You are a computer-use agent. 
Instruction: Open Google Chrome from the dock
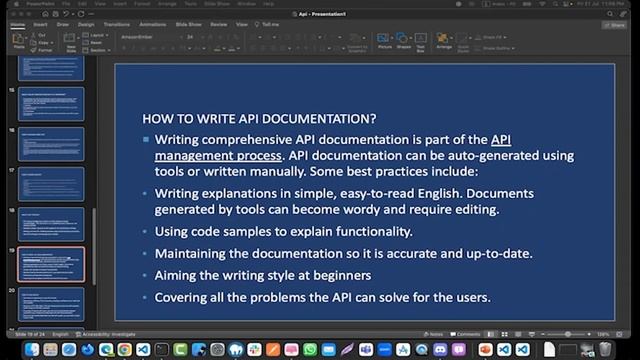124,349
